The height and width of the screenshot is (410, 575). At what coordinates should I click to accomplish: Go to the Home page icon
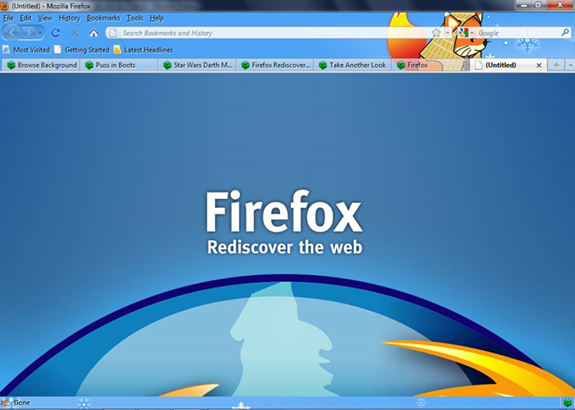click(94, 33)
